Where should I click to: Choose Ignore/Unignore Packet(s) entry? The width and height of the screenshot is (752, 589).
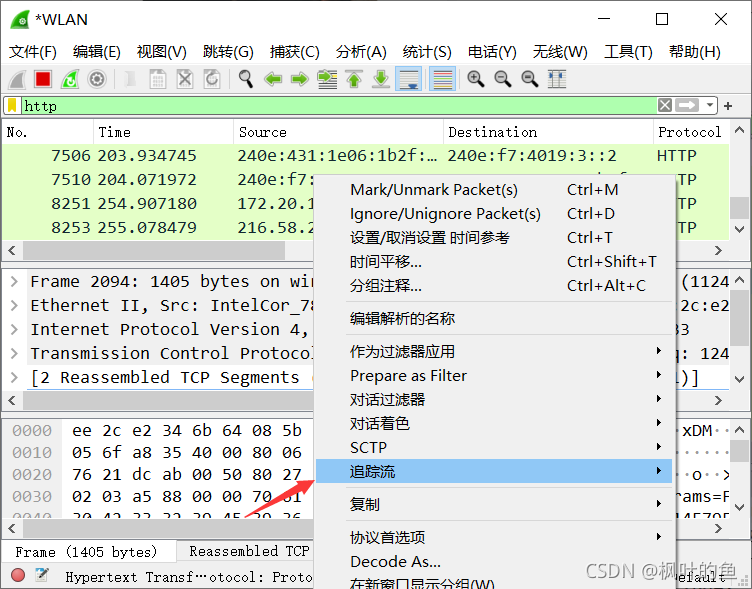[494, 214]
